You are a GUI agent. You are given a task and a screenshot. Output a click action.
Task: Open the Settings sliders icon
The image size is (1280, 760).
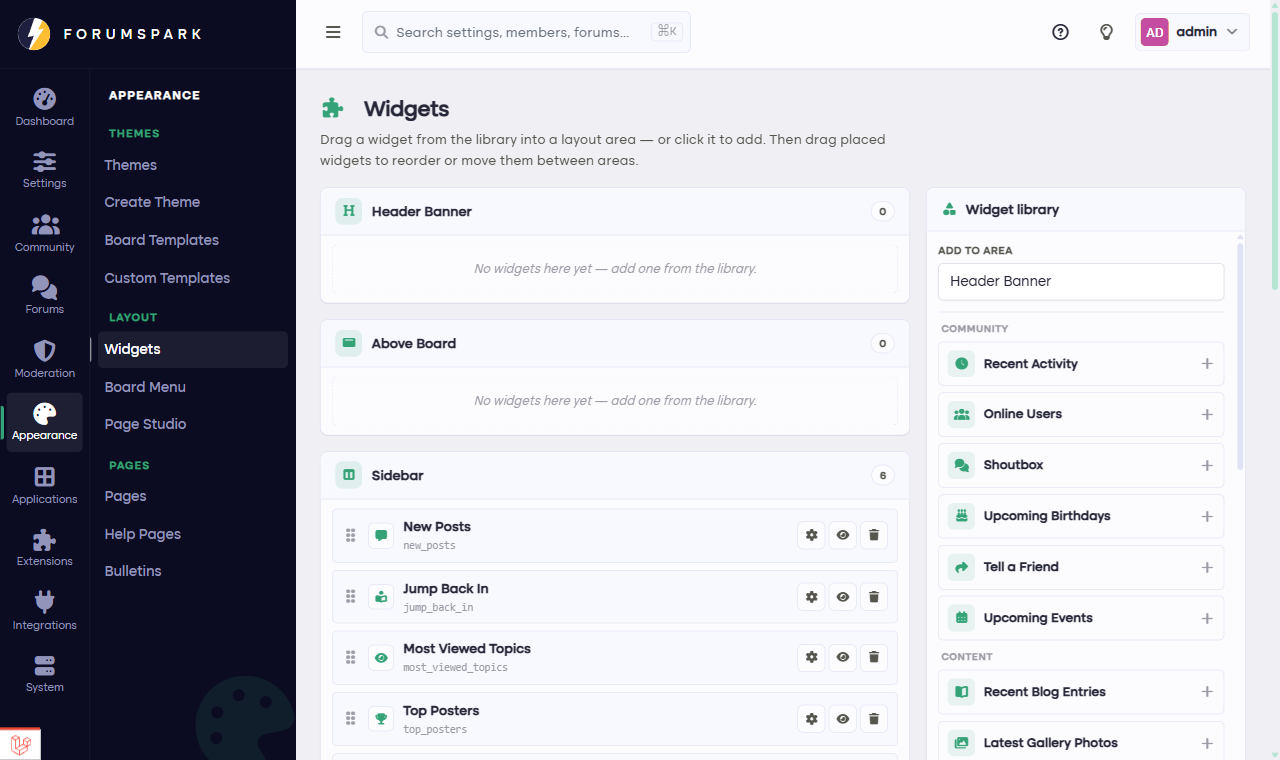point(45,161)
